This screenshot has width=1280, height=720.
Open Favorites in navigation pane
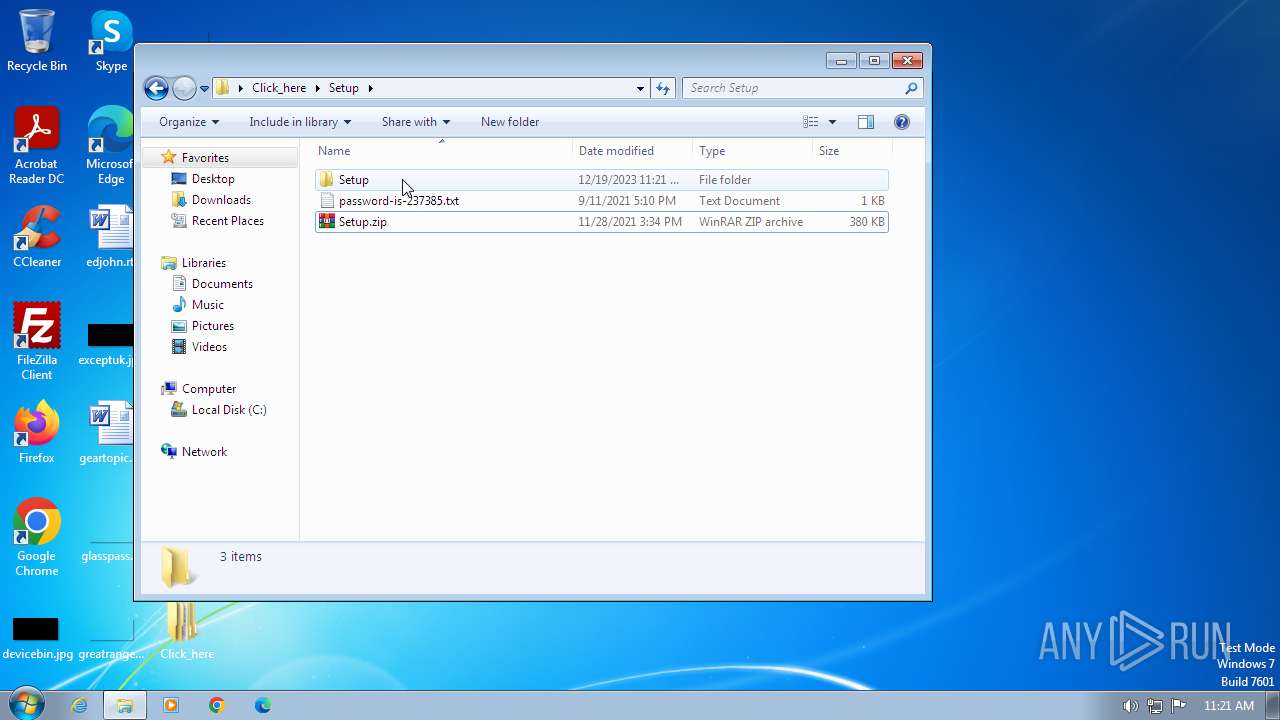pyautogui.click(x=205, y=158)
